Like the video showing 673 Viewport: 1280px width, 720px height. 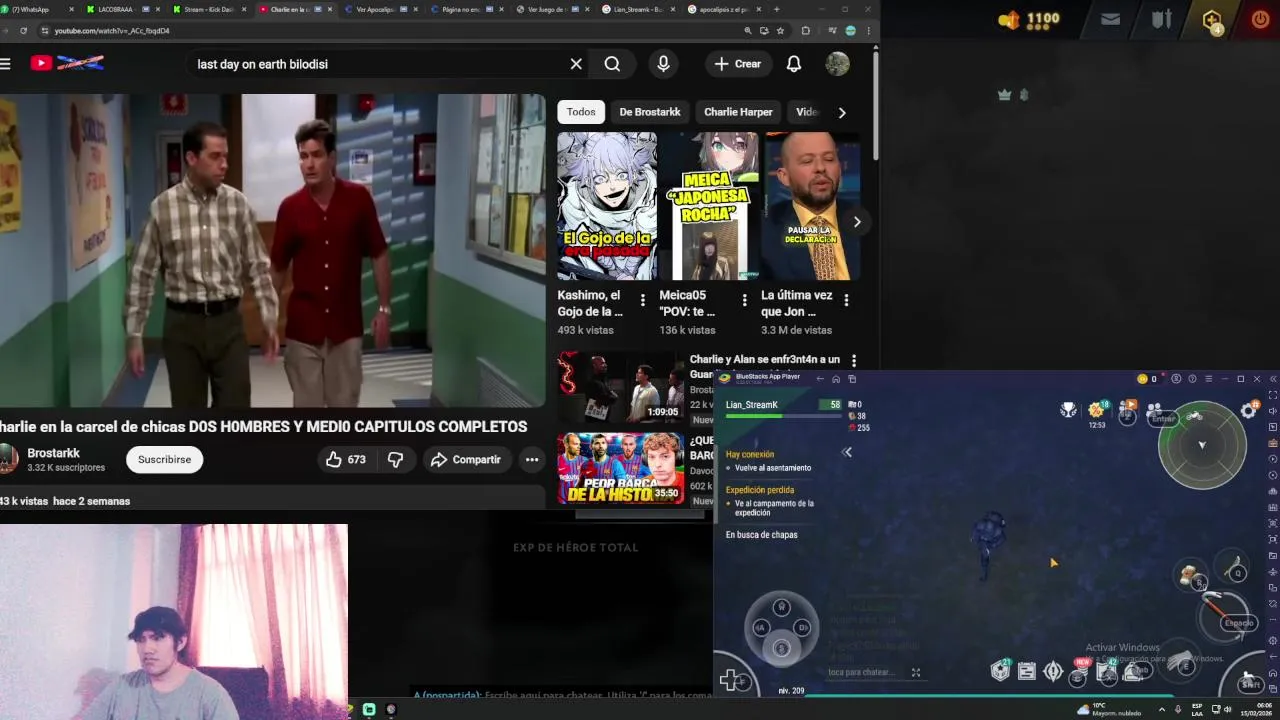346,459
